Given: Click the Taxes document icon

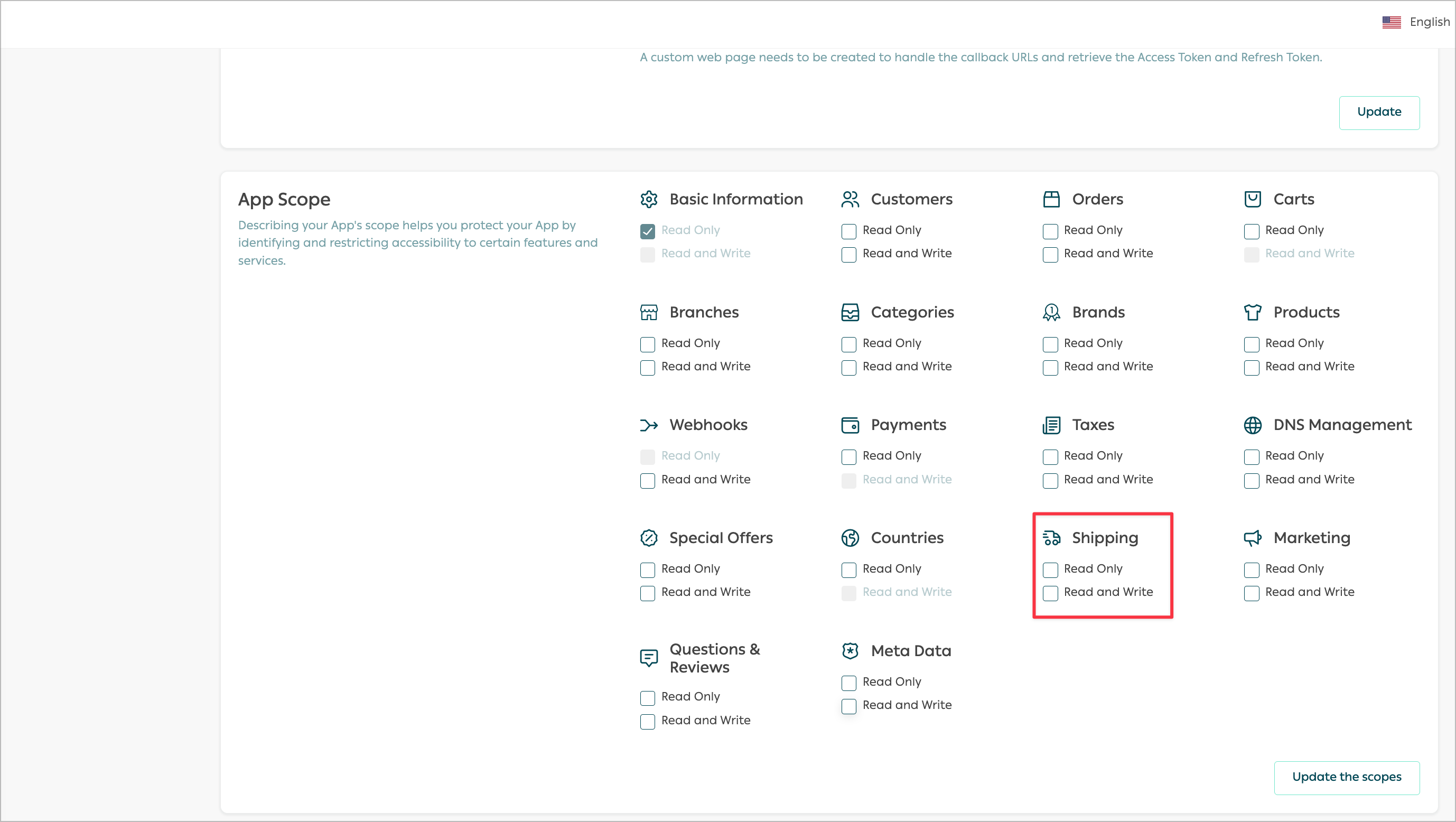Looking at the screenshot, I should pyautogui.click(x=1051, y=425).
